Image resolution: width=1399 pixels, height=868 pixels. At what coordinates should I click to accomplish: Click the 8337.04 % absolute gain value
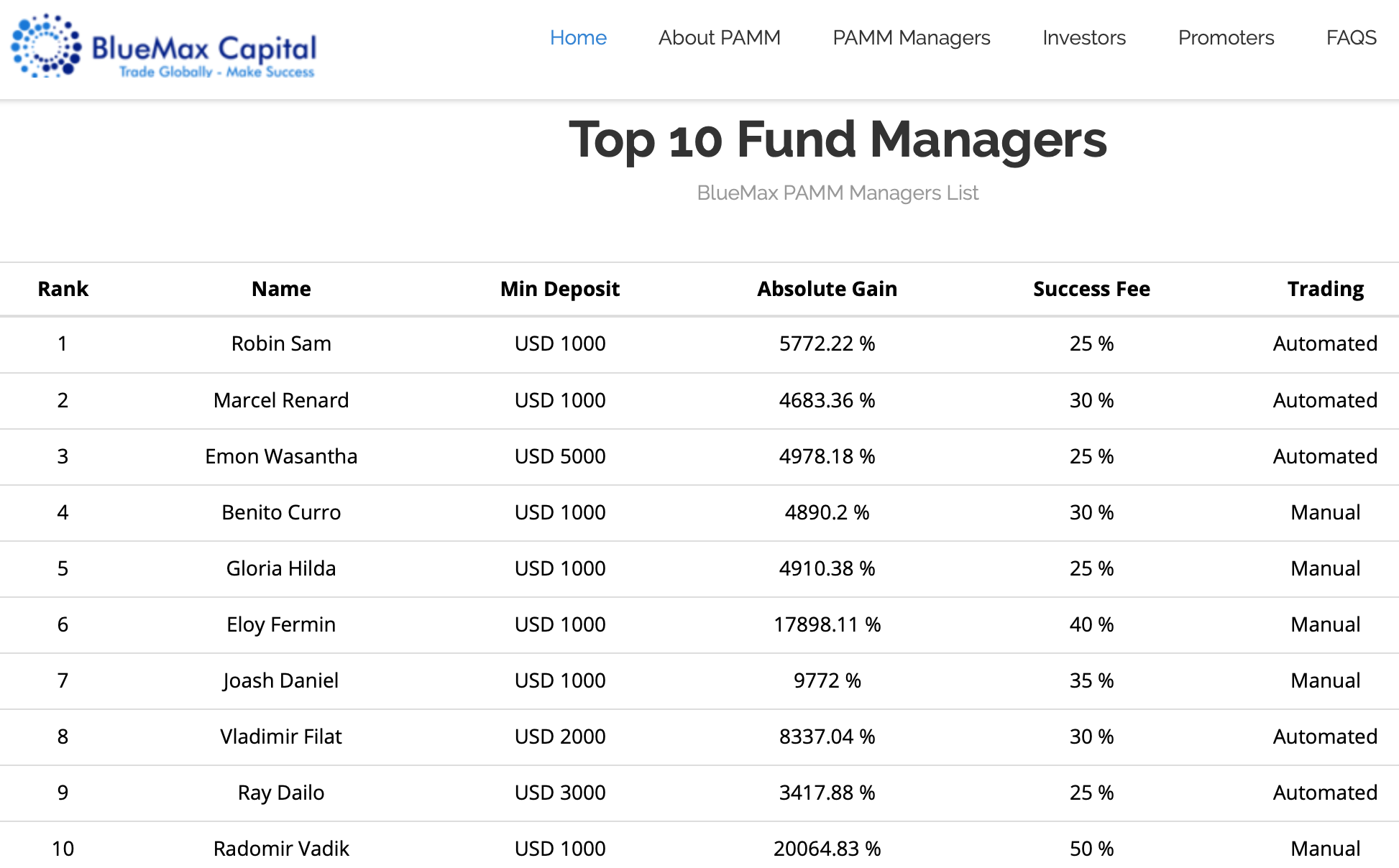[827, 737]
